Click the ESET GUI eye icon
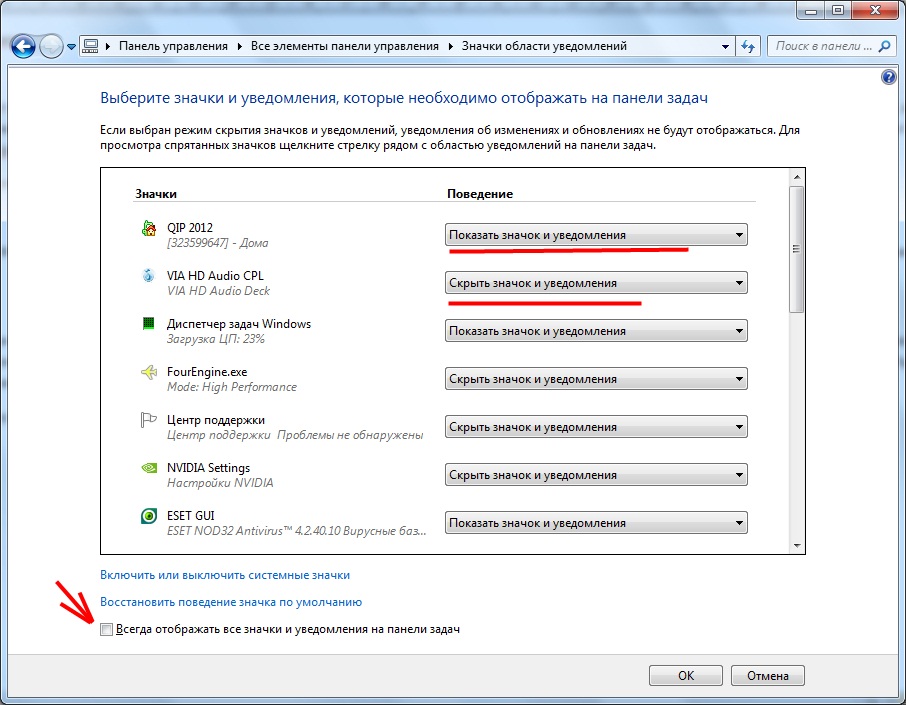 149,515
